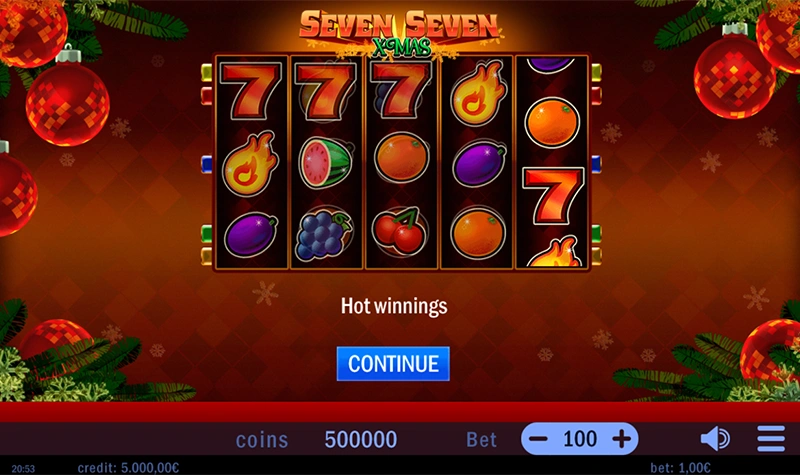Select the plum symbol on reel one

tap(251, 235)
